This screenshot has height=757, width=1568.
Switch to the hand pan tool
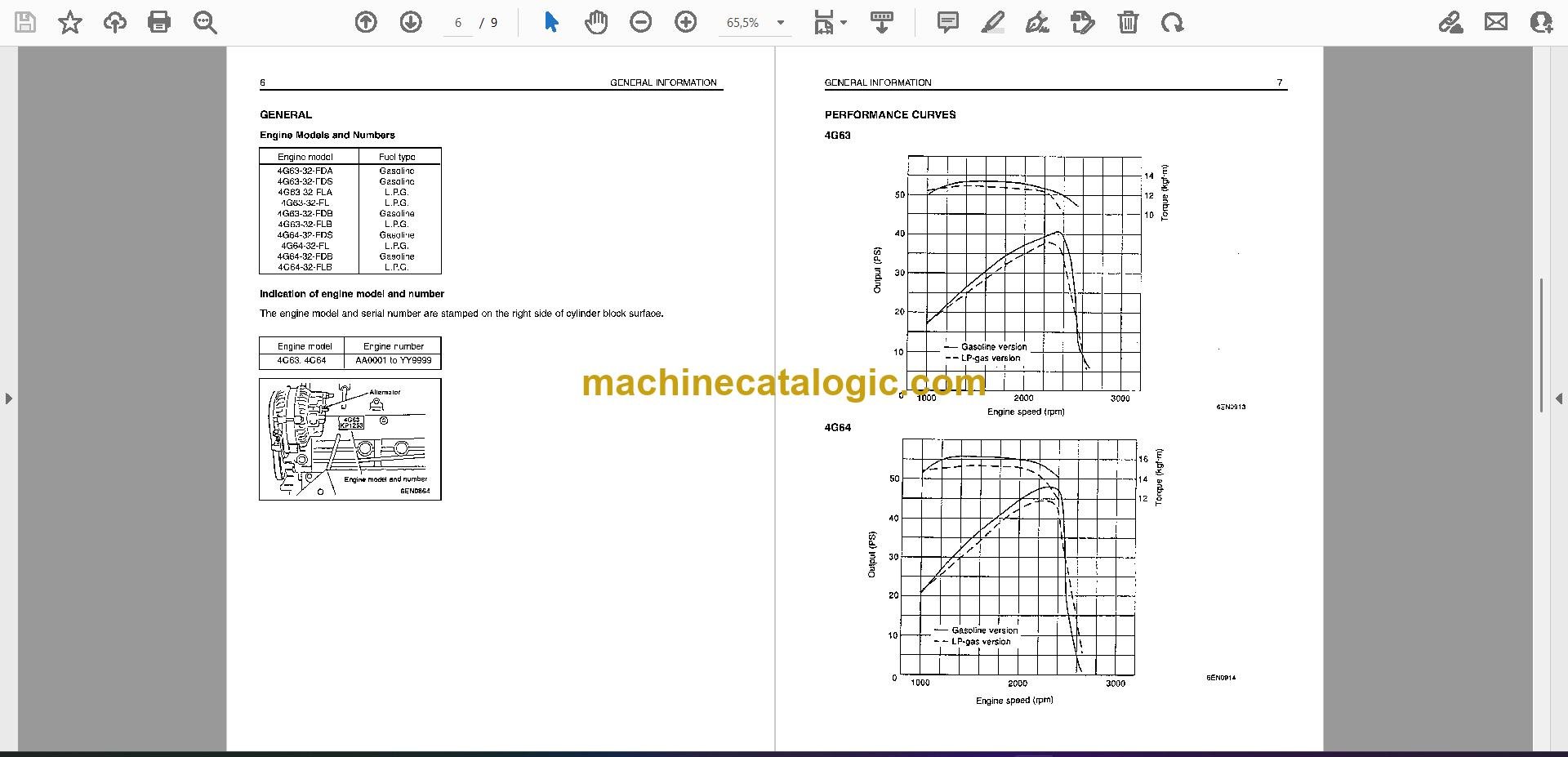[596, 23]
